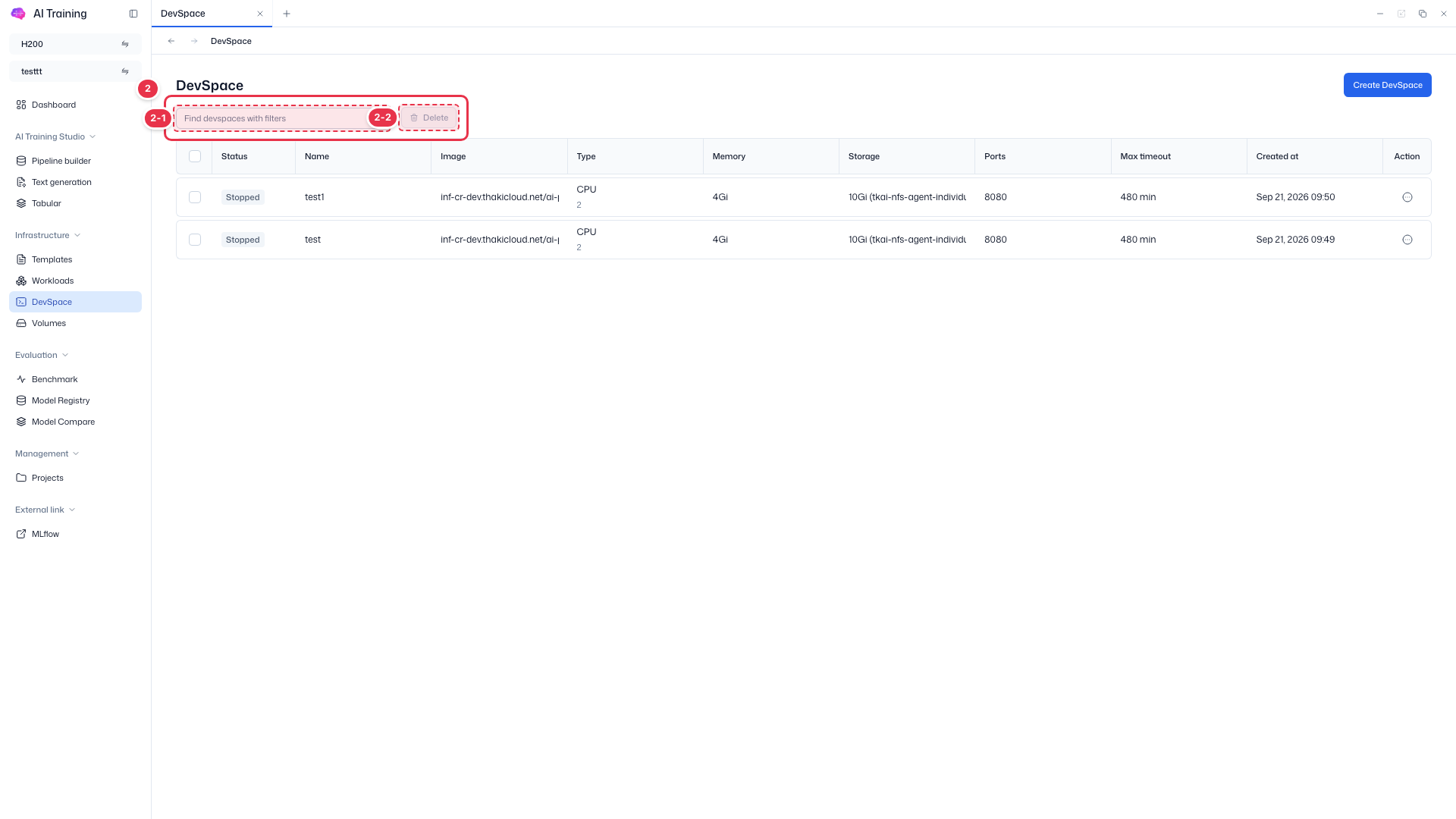This screenshot has height=819, width=1456.
Task: Collapse the Infrastructure section
Action: click(48, 235)
